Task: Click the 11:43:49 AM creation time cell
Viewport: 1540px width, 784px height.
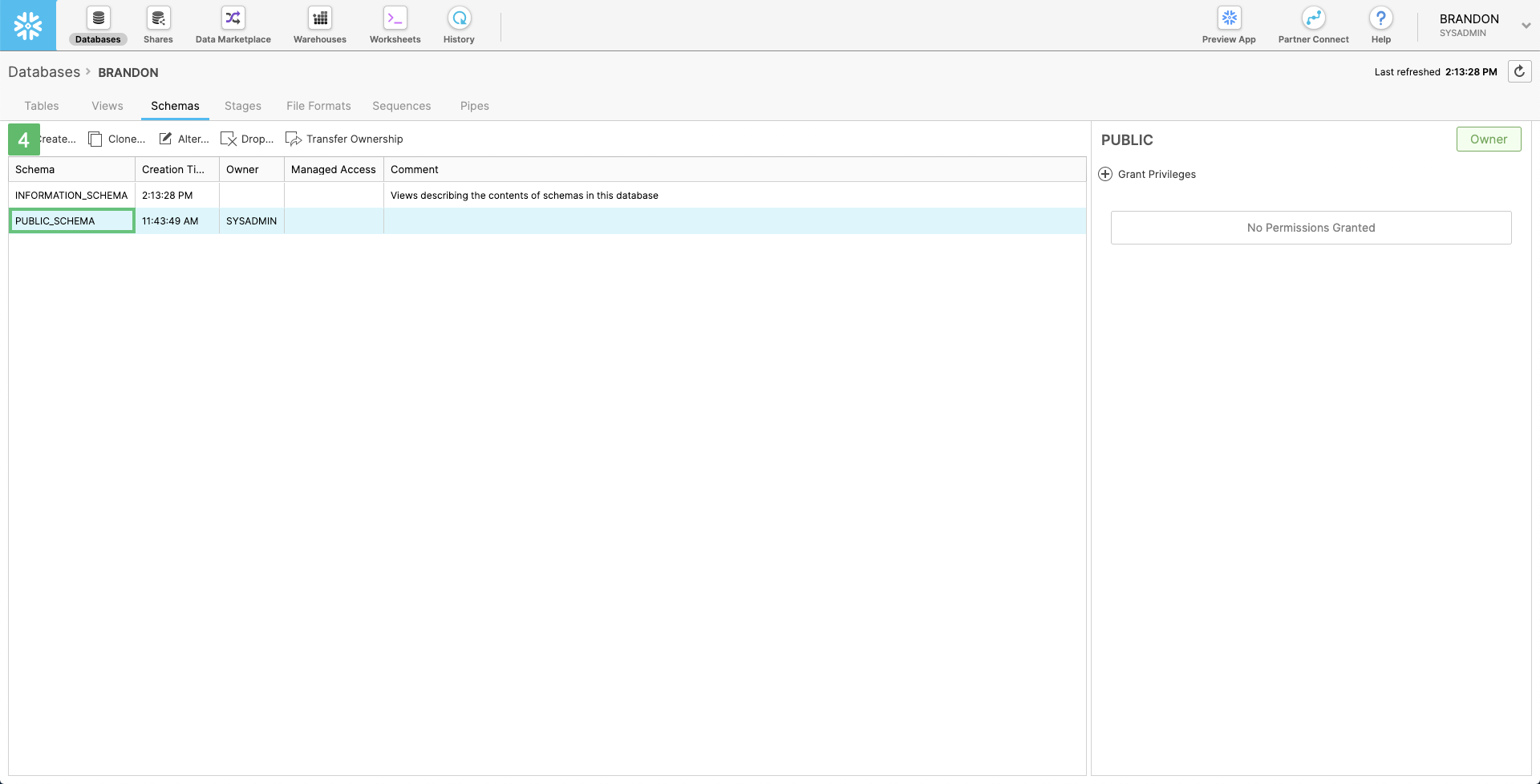Action: point(177,220)
